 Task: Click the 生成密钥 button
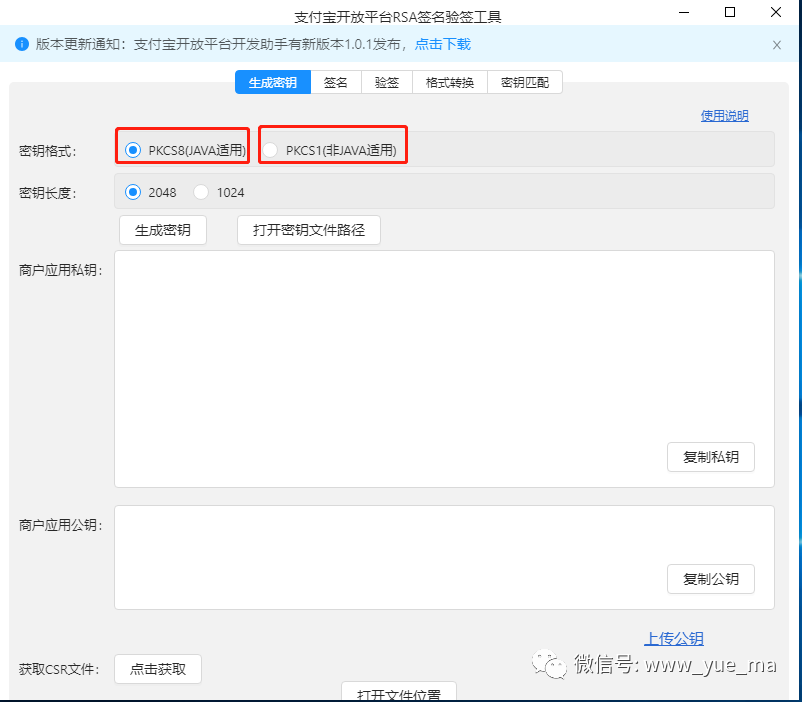coord(163,230)
